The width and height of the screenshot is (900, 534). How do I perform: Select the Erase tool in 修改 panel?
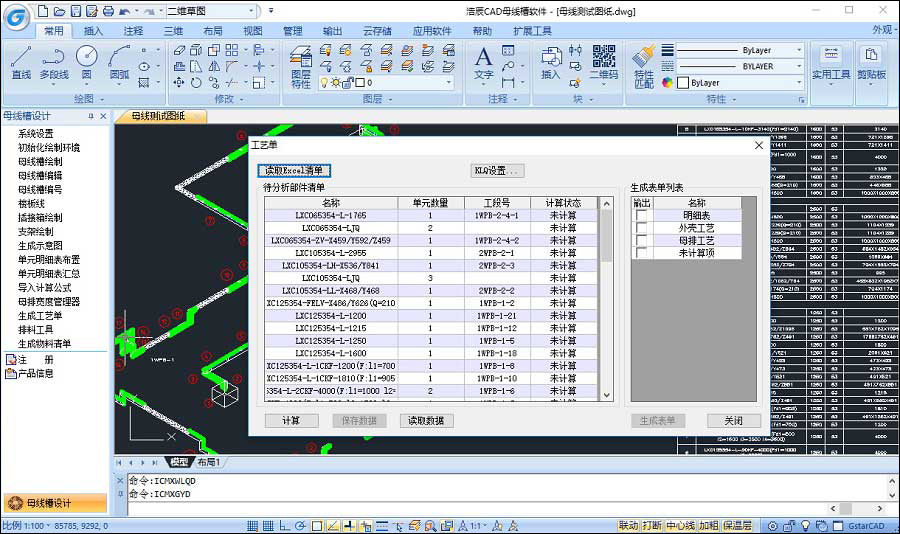pyautogui.click(x=179, y=50)
